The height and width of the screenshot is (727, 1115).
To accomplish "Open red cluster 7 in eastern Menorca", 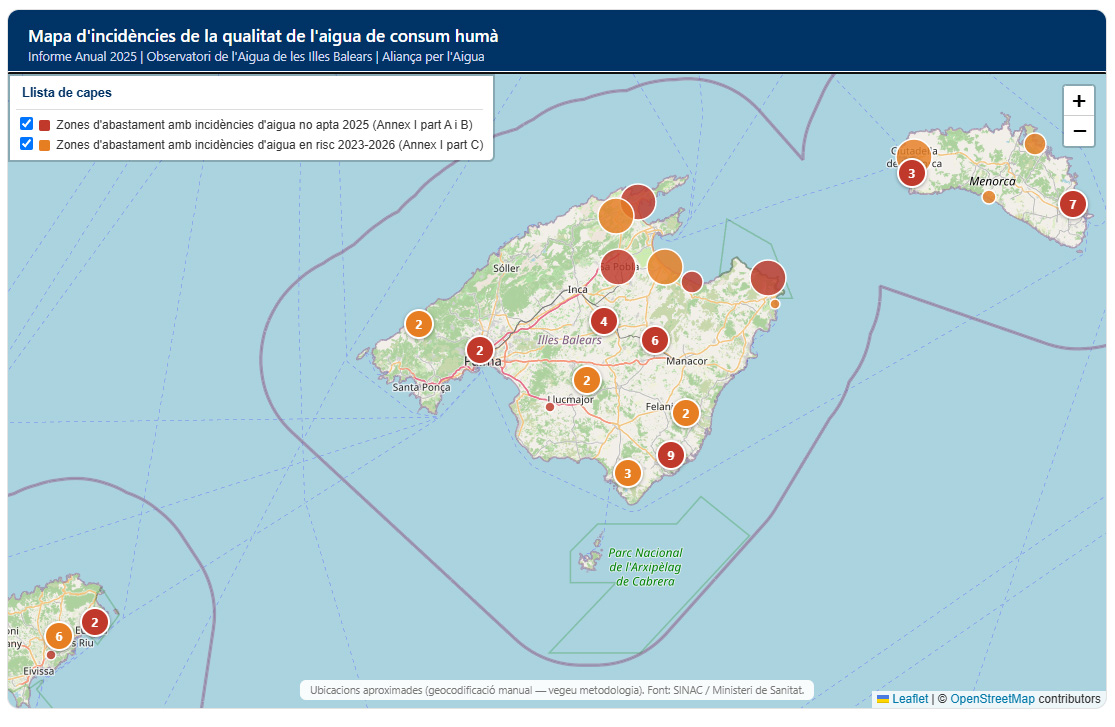I will pos(1073,205).
